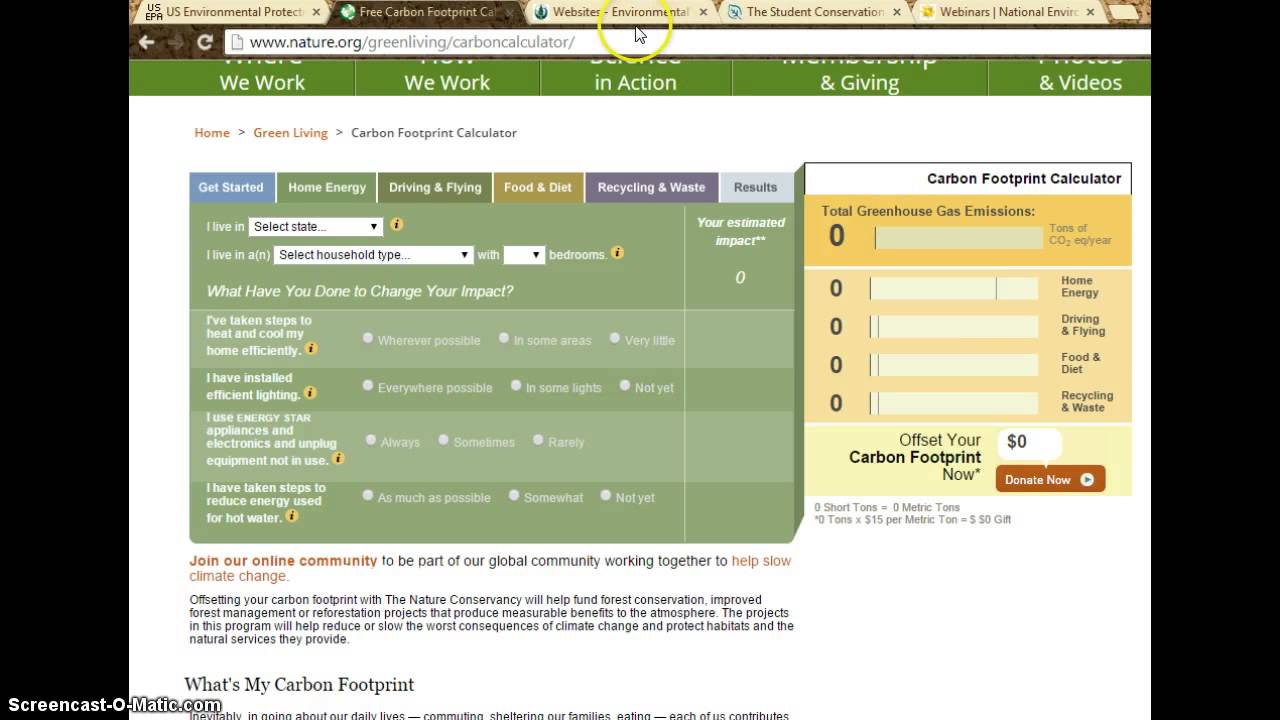The image size is (1280, 720).
Task: Close the Free Carbon Footprint Calculator tab
Action: pos(509,12)
